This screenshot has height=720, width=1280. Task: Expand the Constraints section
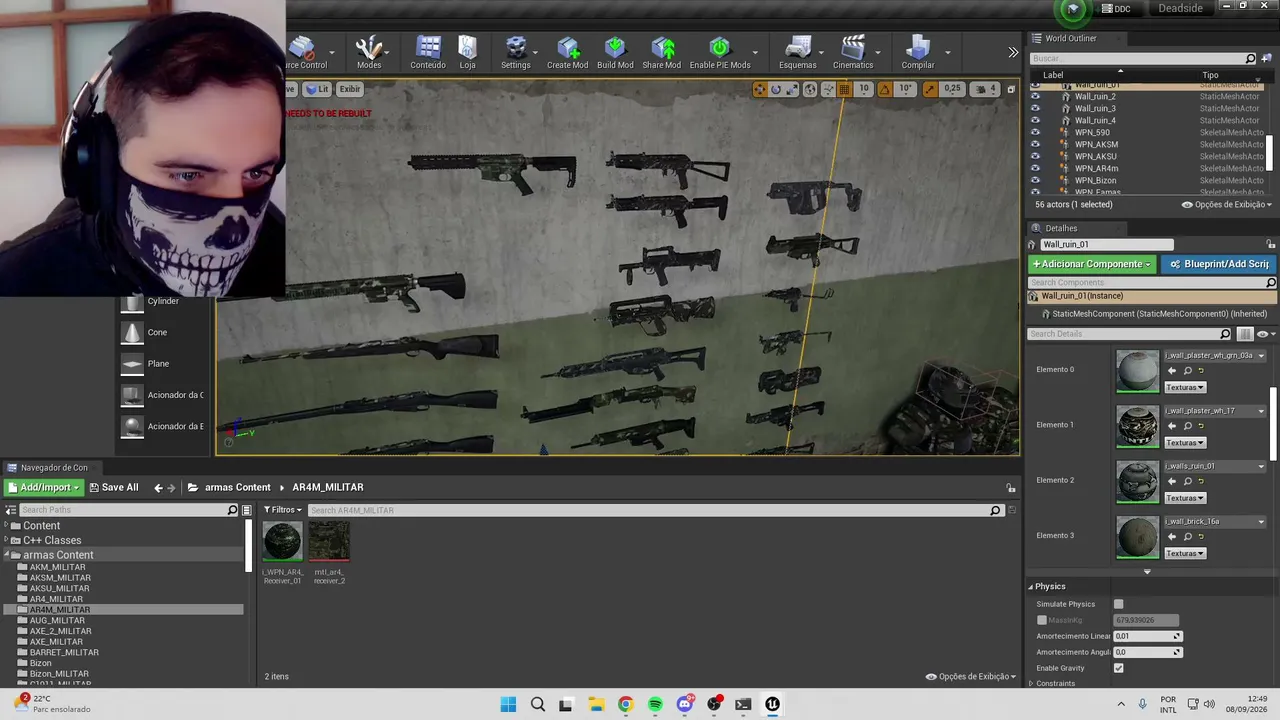point(1055,683)
